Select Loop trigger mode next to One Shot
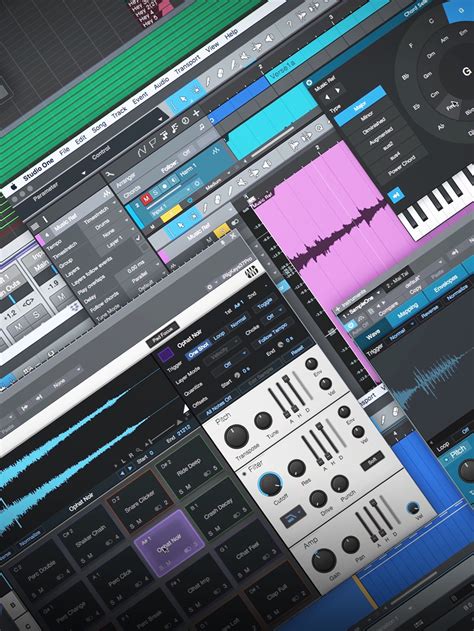The width and height of the screenshot is (474, 631). tap(219, 336)
